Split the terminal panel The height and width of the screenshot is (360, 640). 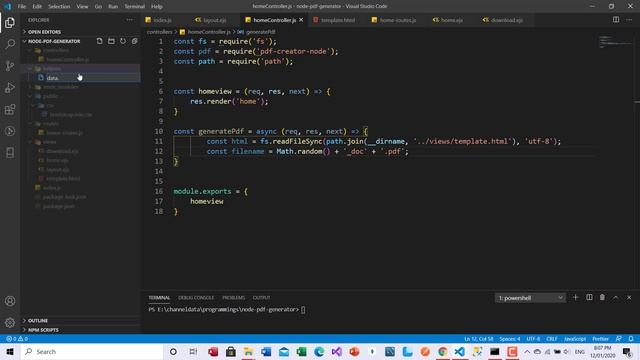(589, 298)
